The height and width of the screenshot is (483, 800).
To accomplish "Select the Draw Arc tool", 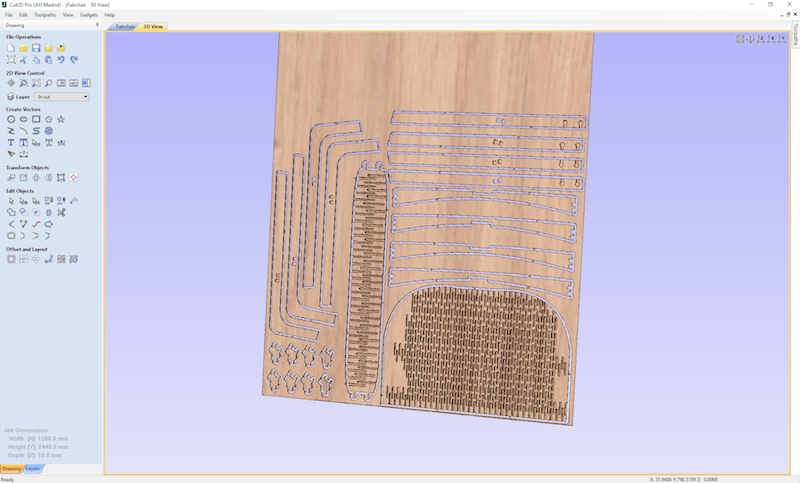I will pos(23,131).
